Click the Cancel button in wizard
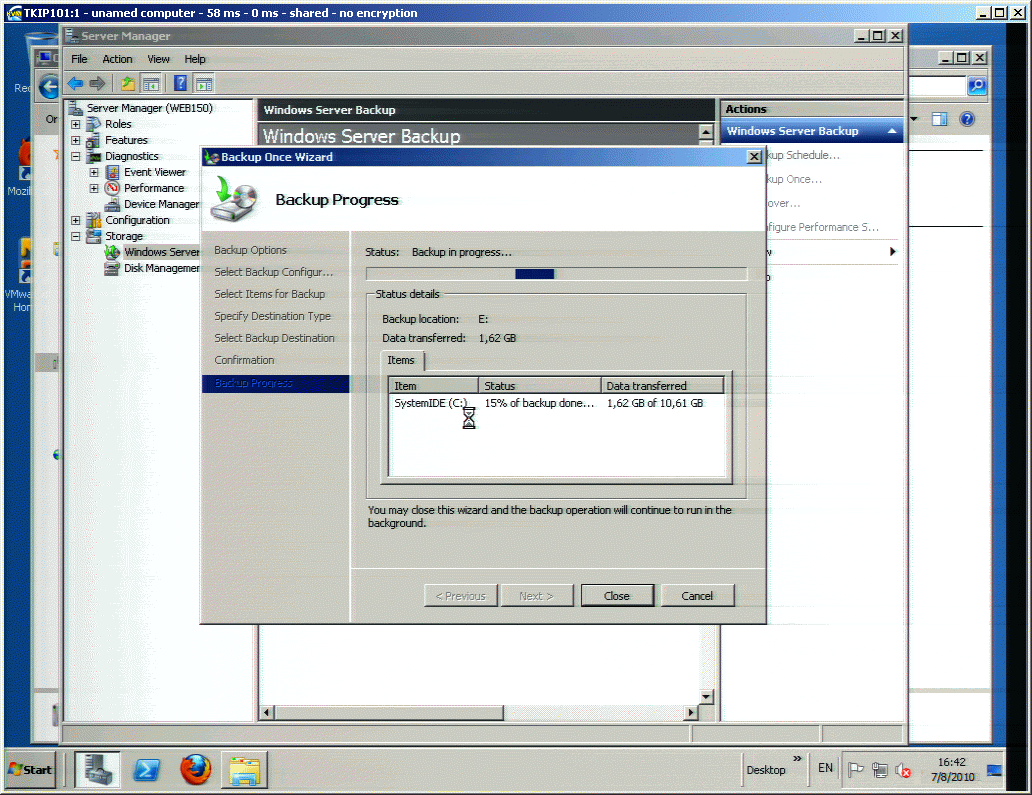 [697, 596]
